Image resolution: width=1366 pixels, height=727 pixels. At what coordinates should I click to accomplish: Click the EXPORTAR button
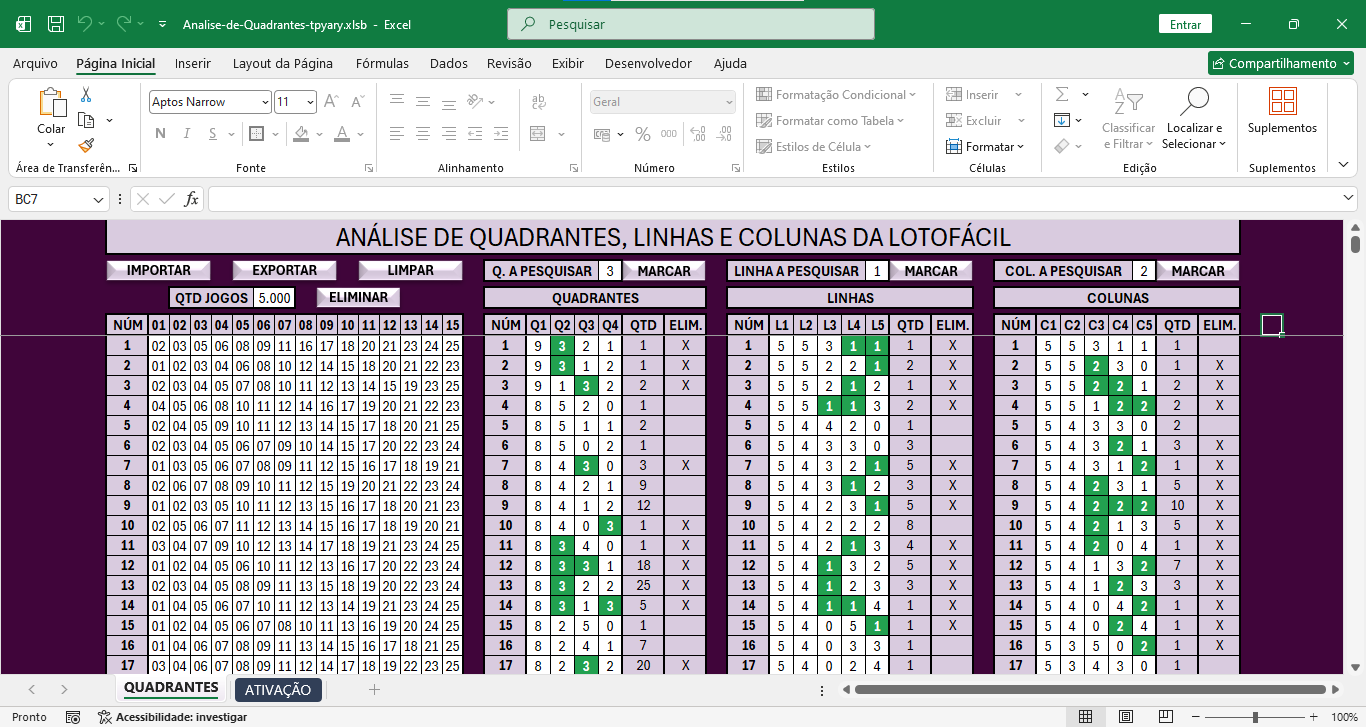[x=285, y=270]
